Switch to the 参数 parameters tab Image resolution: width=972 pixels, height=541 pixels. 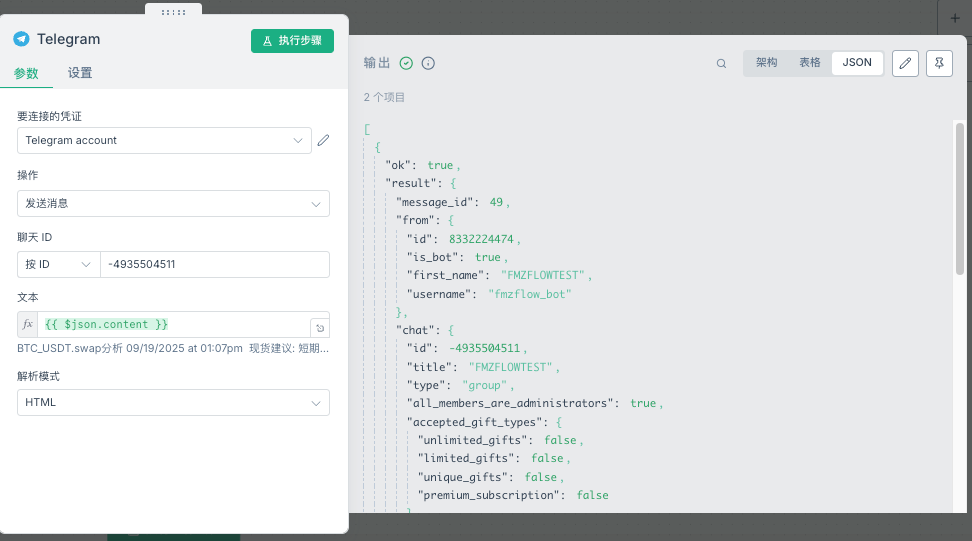(26, 73)
